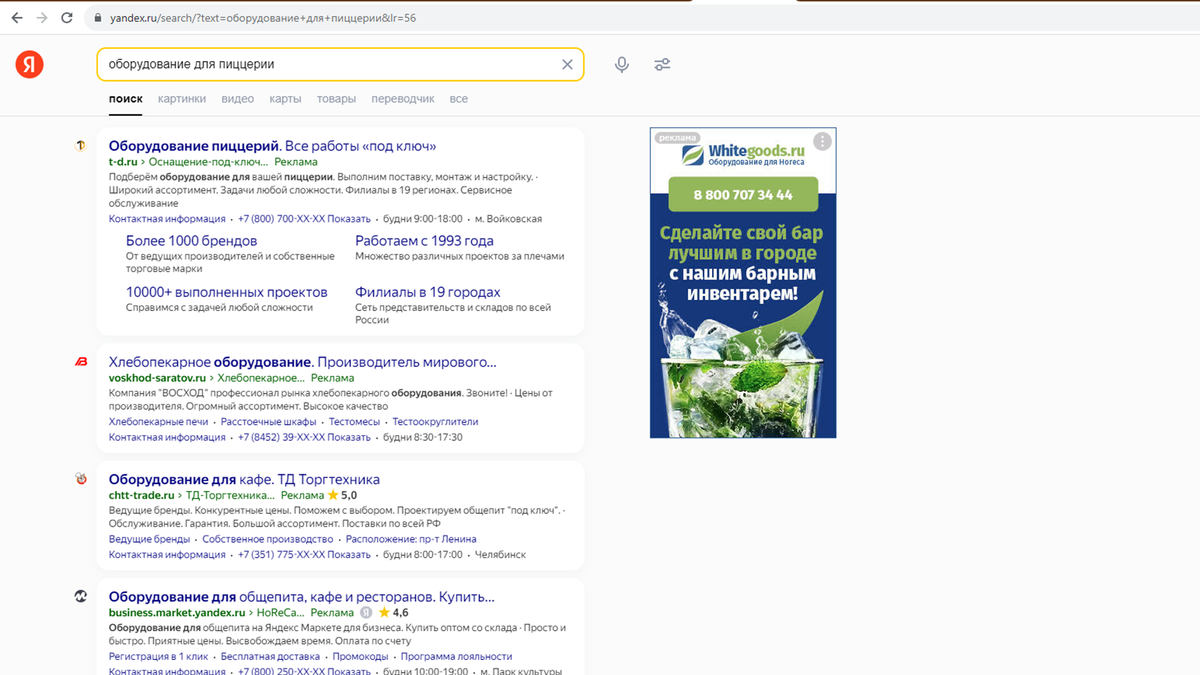This screenshot has height=675, width=1200.
Task: Open 'Оборудование для кафе. ТД Торгтехника' result
Action: click(x=244, y=479)
